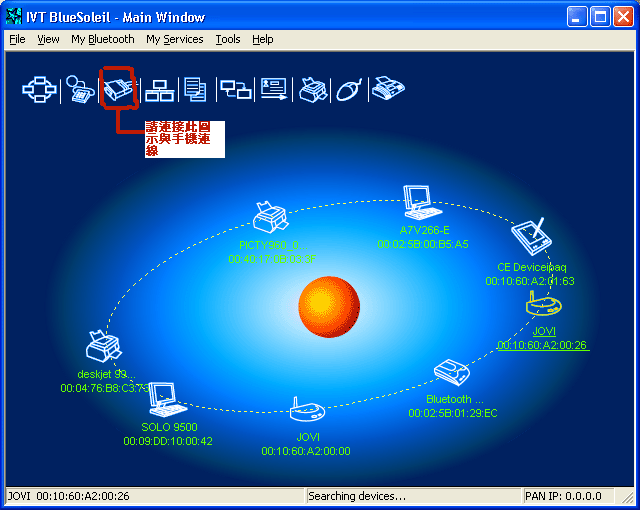Image resolution: width=640 pixels, height=510 pixels.
Task: Open the View menu
Action: pos(48,39)
